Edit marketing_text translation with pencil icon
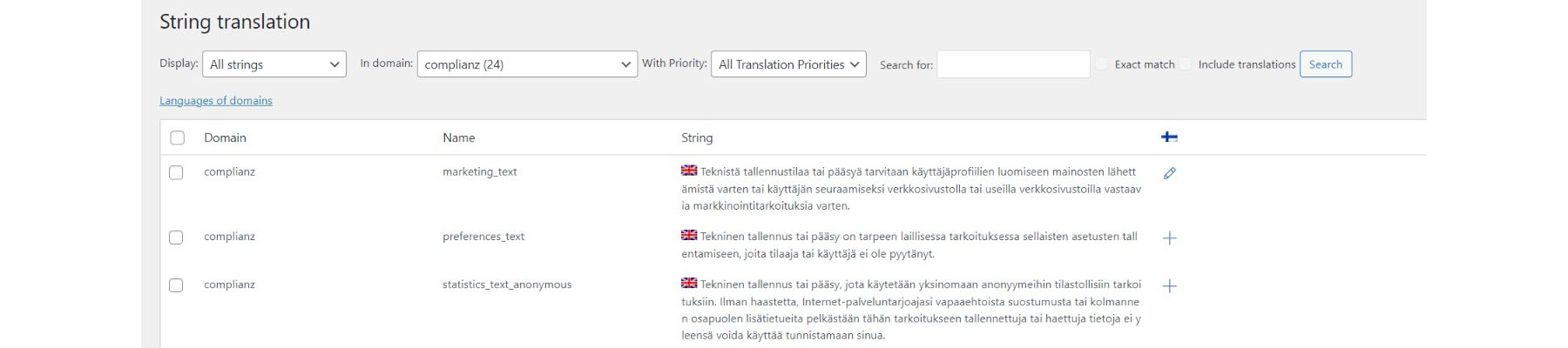Image resolution: width=1568 pixels, height=348 pixels. [1170, 173]
